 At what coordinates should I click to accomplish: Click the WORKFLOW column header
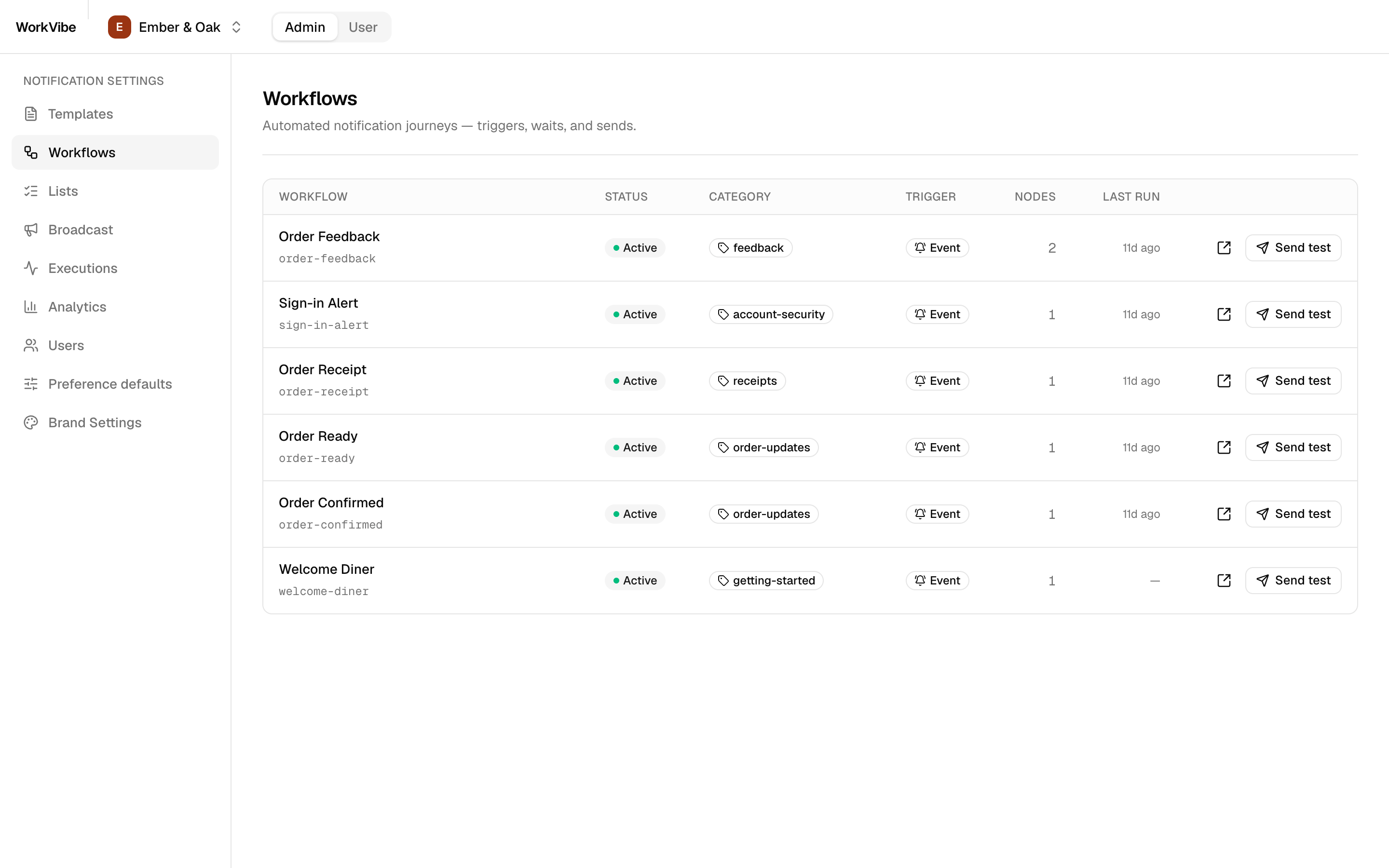(x=313, y=196)
